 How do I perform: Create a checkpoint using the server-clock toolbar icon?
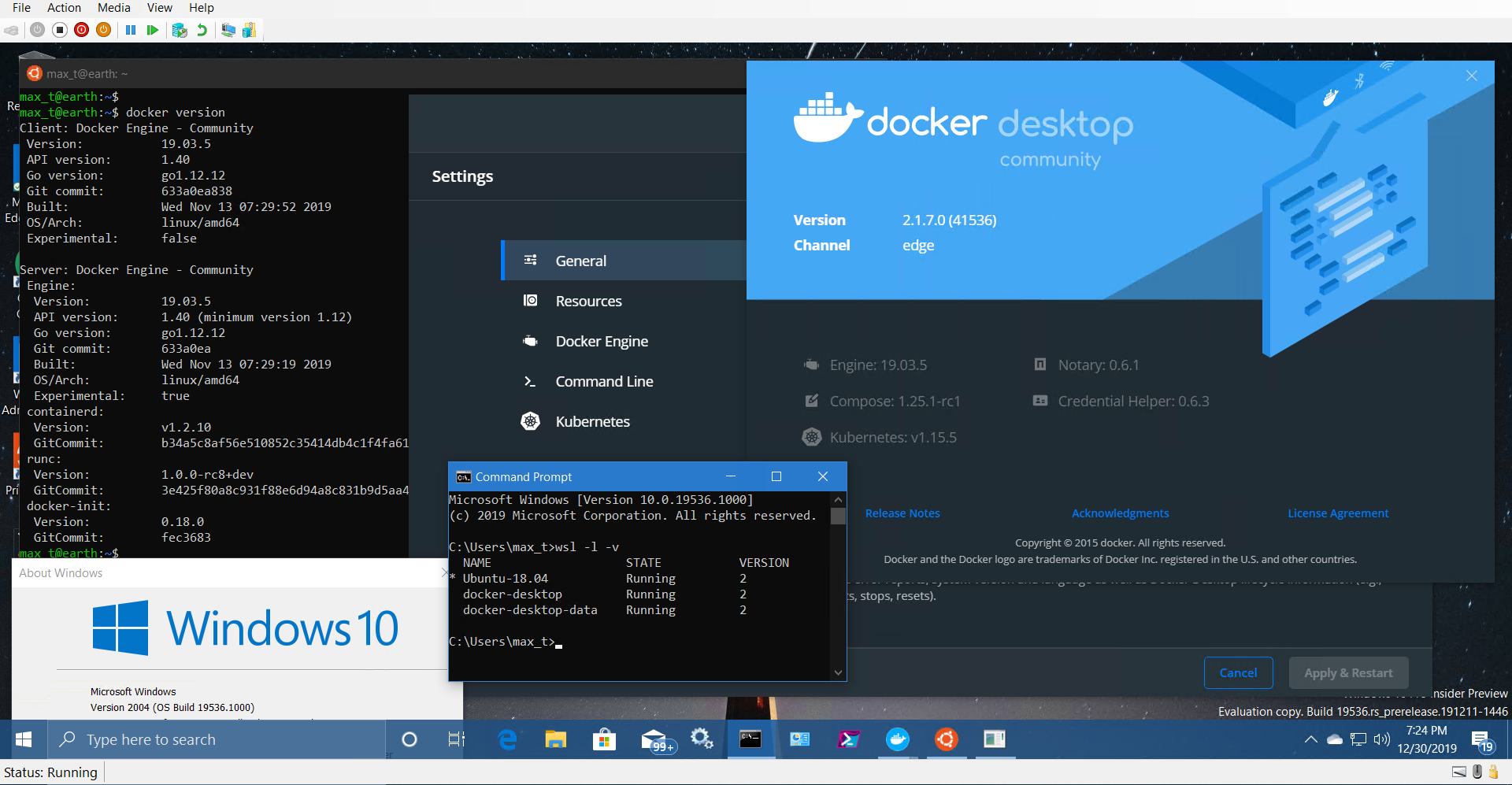click(x=180, y=30)
